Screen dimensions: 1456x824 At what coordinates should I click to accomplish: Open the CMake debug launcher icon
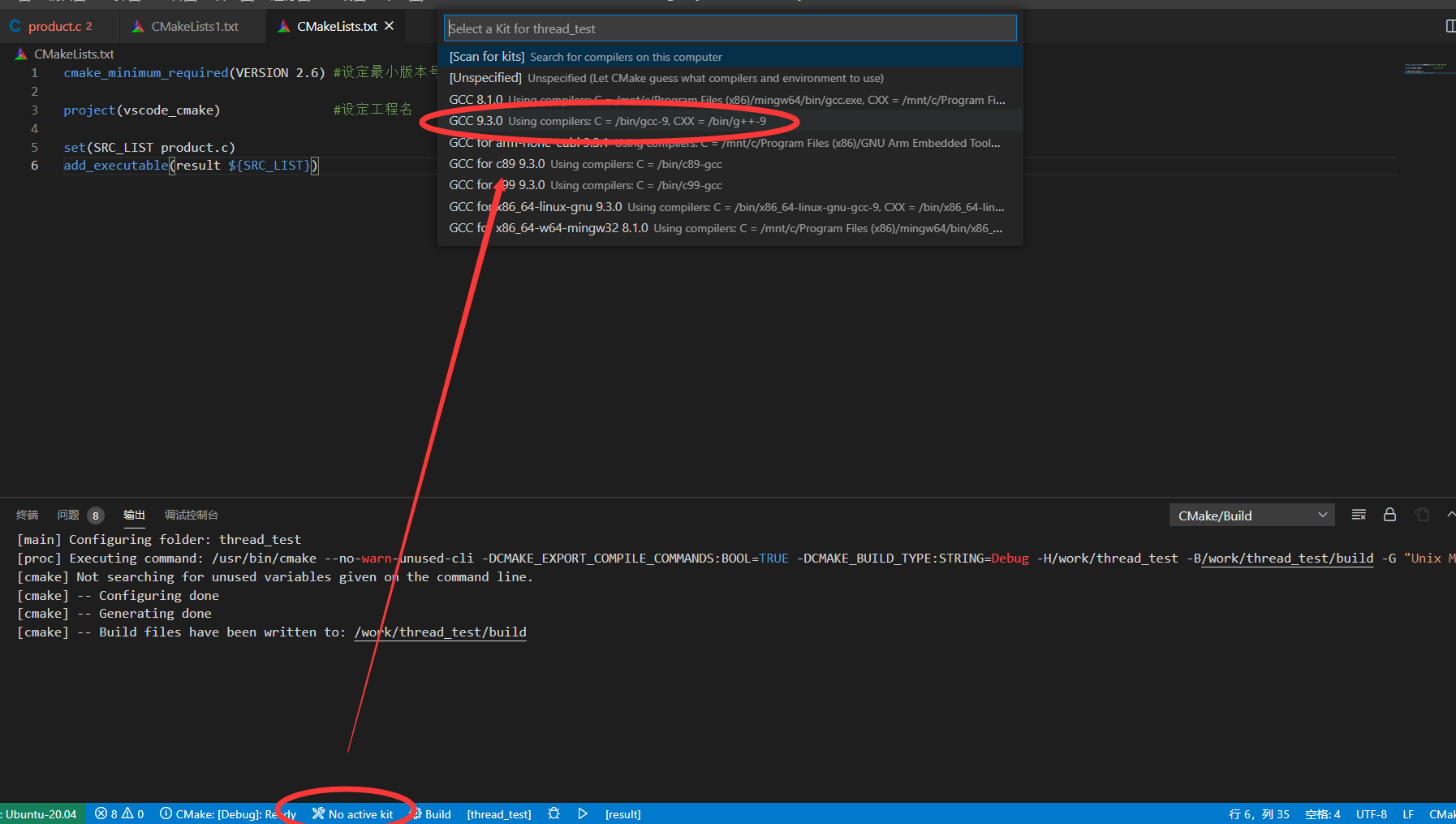coord(554,813)
